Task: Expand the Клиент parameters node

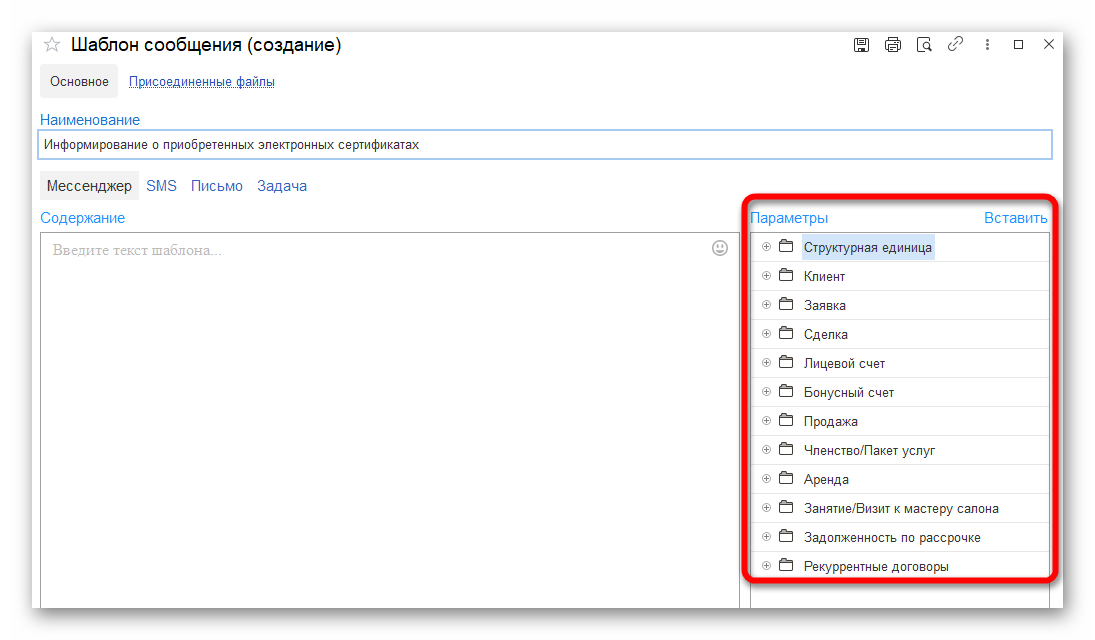Action: tap(766, 276)
